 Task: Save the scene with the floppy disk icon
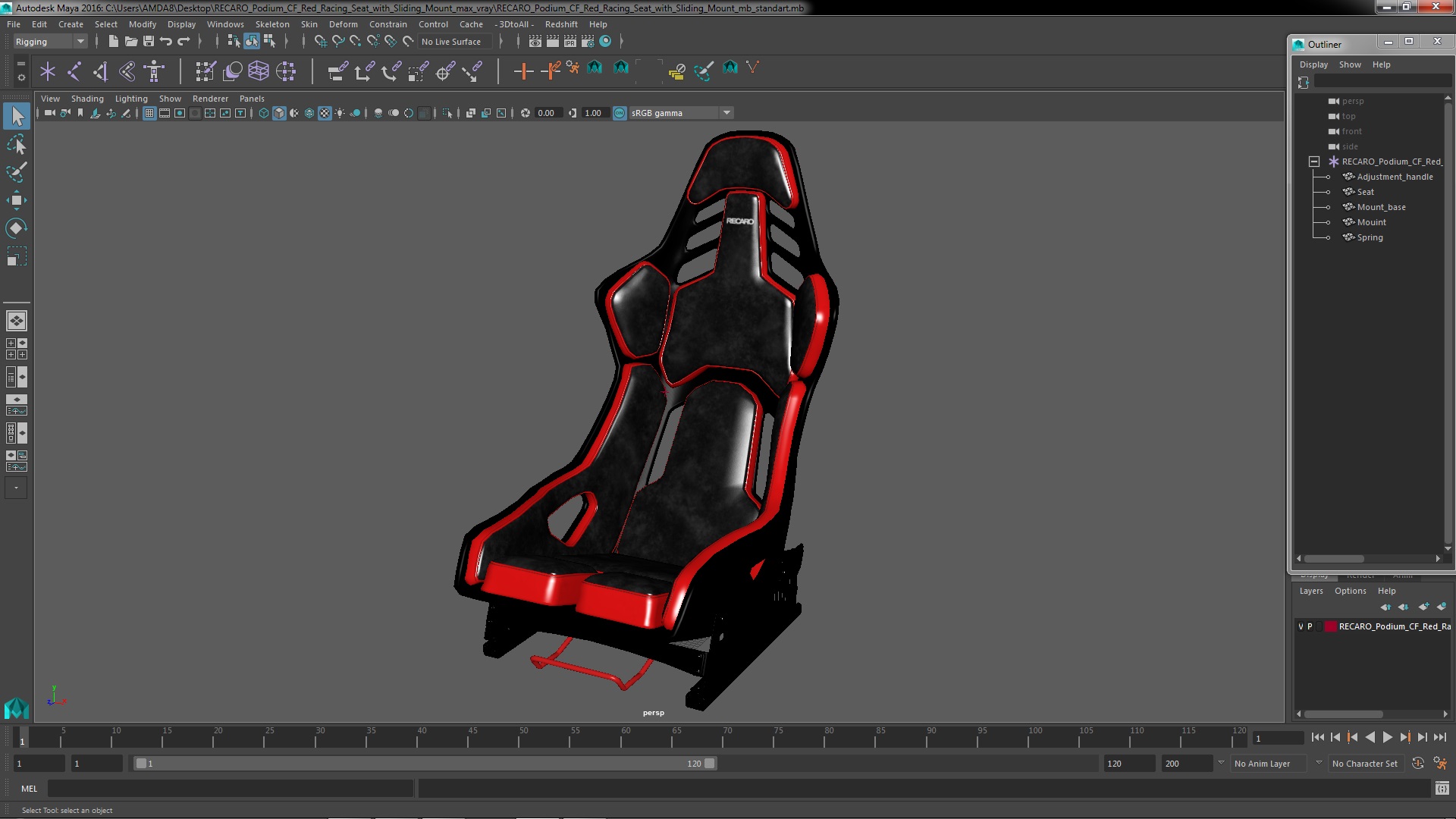point(149,41)
